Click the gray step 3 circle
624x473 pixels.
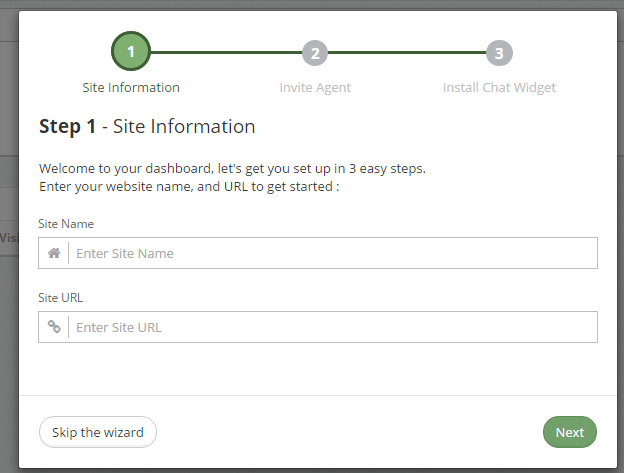coord(499,53)
